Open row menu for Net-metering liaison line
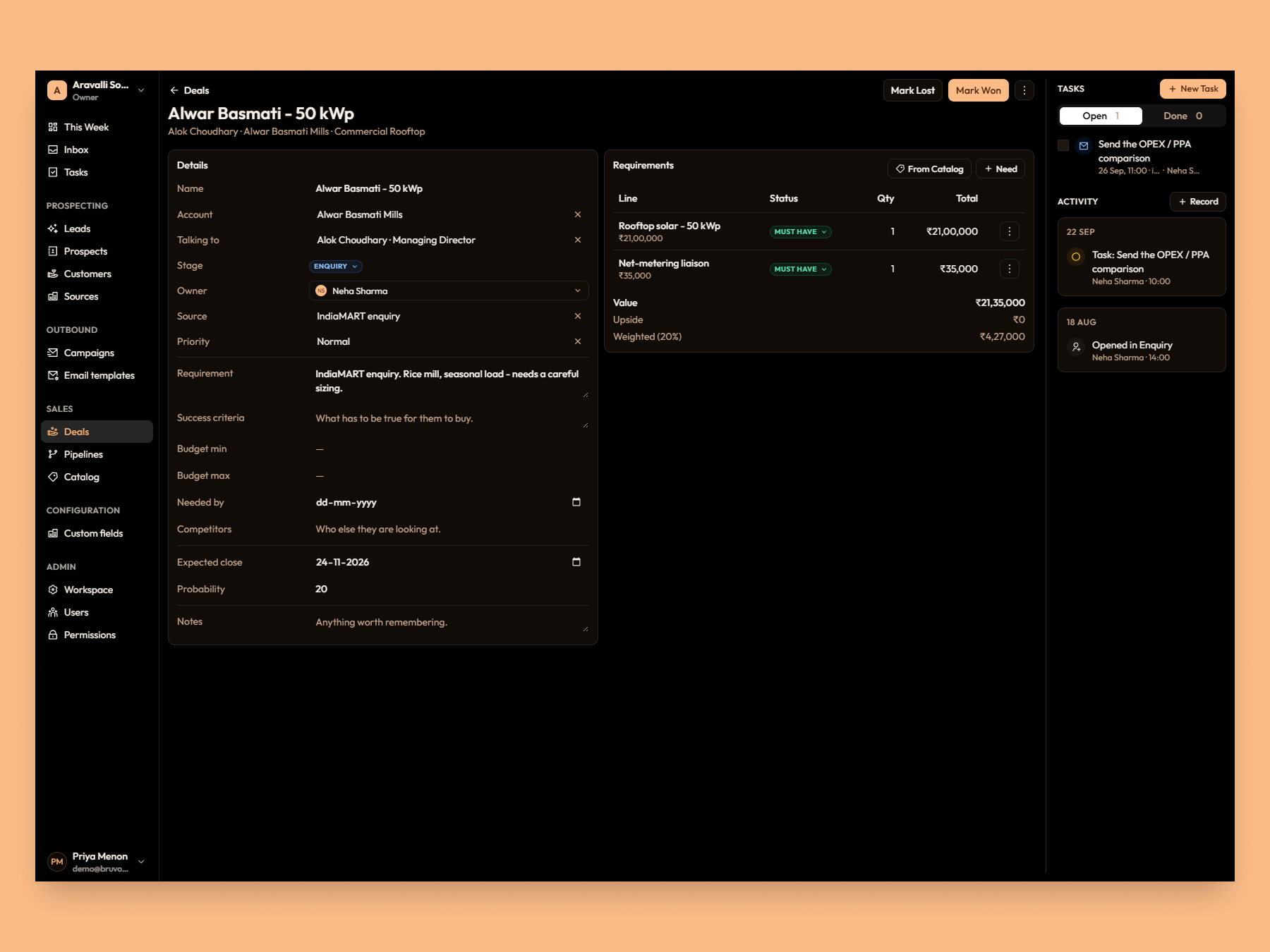 [1010, 269]
